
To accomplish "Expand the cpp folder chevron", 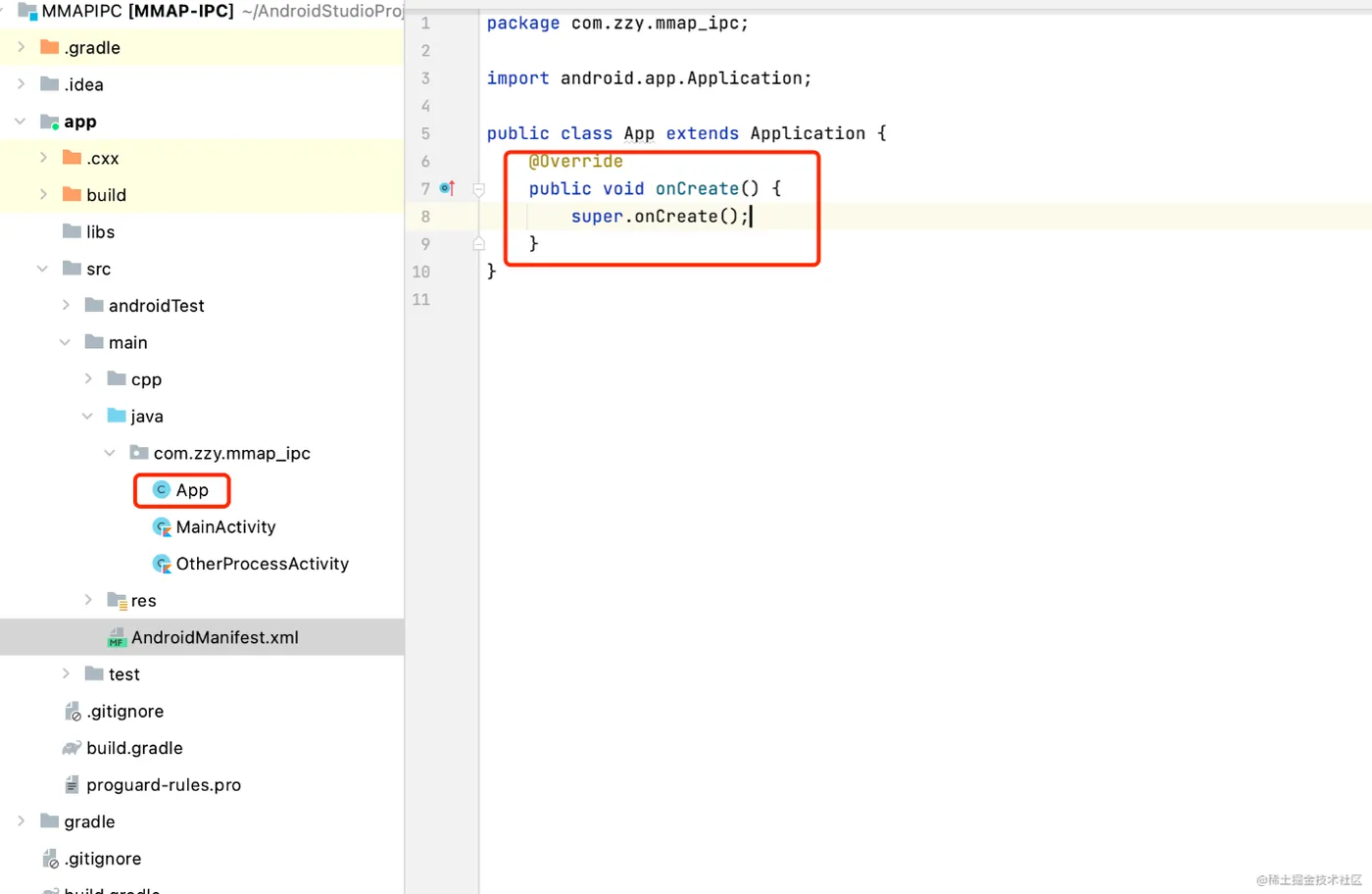I will coord(88,379).
